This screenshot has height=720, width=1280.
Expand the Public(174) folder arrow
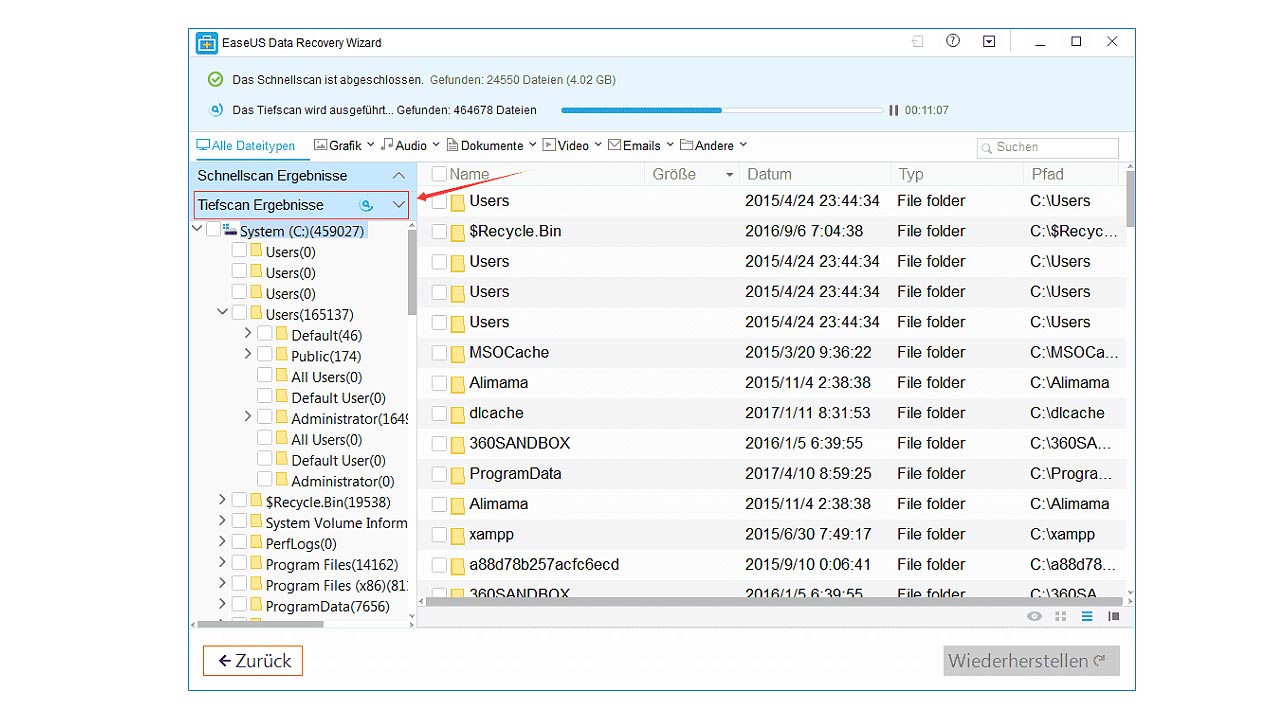click(x=248, y=354)
